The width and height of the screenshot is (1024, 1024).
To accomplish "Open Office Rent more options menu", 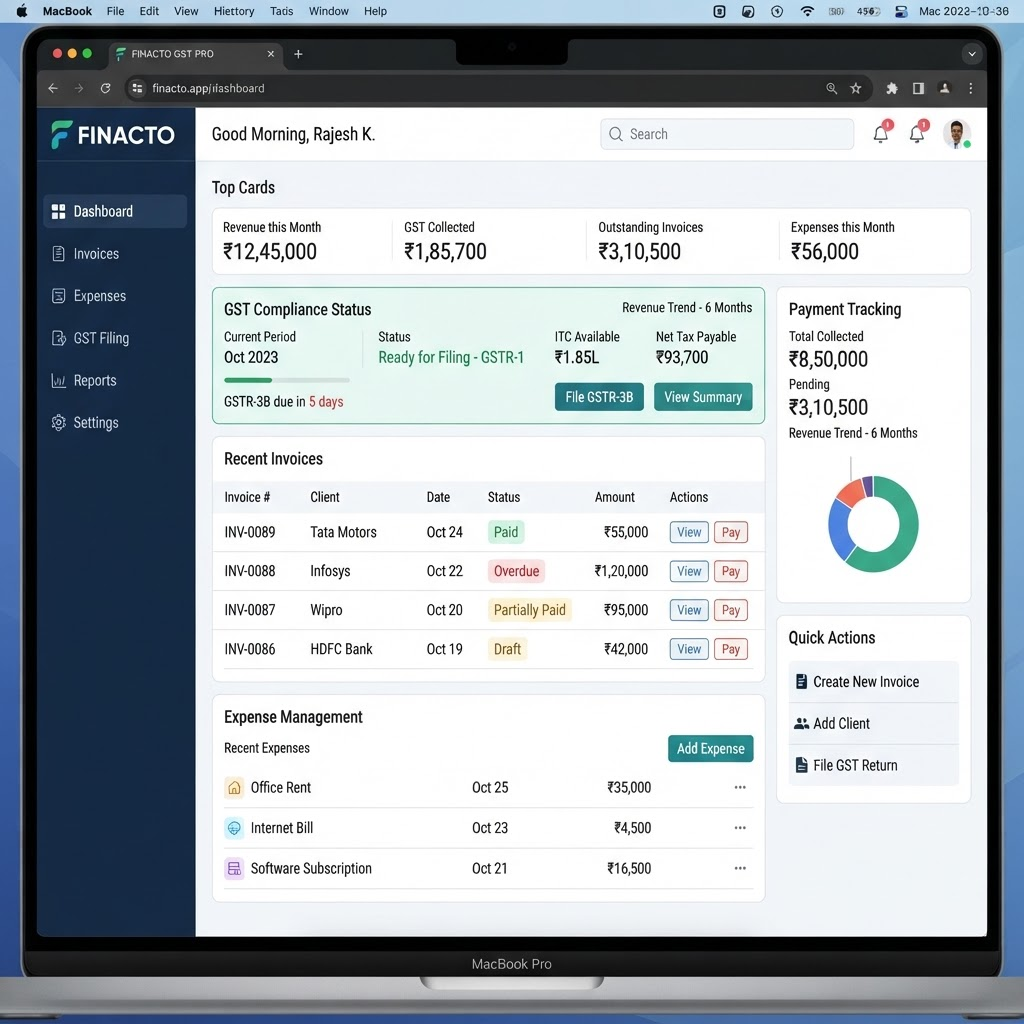I will [x=740, y=787].
